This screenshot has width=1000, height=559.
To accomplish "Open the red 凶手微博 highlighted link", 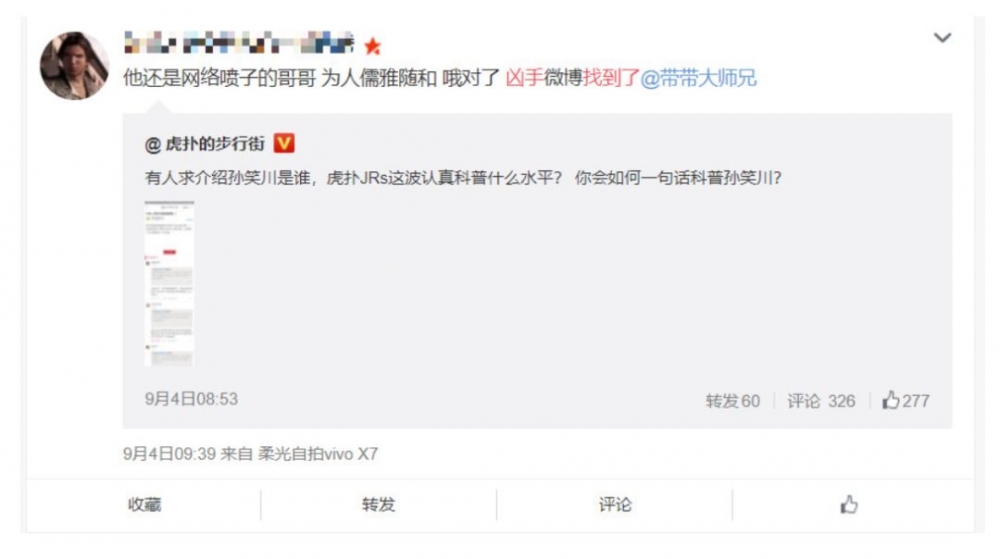I will point(543,78).
